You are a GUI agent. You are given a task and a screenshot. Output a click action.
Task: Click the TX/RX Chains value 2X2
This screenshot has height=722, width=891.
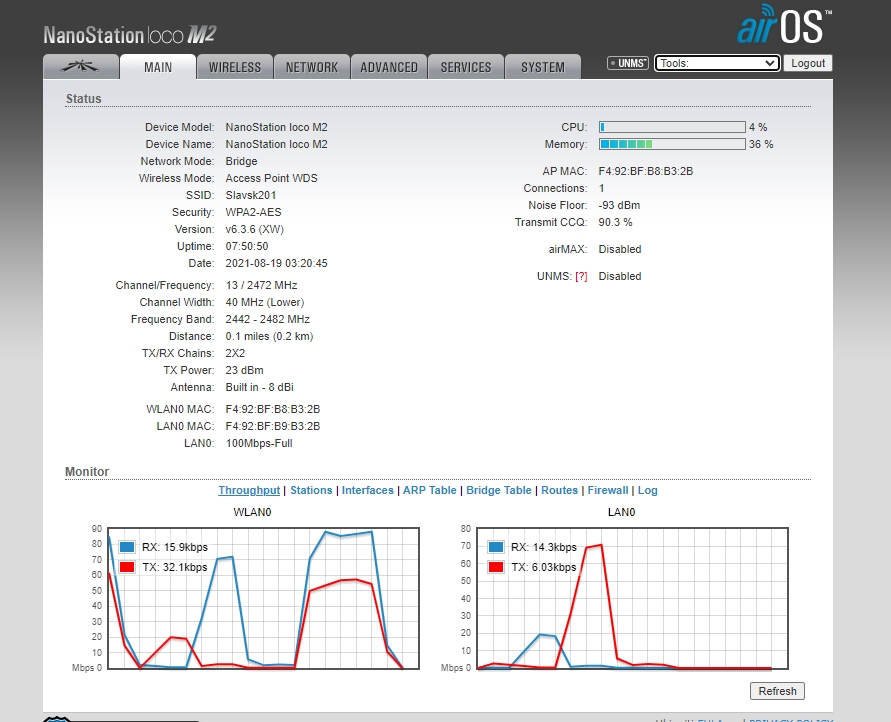235,353
